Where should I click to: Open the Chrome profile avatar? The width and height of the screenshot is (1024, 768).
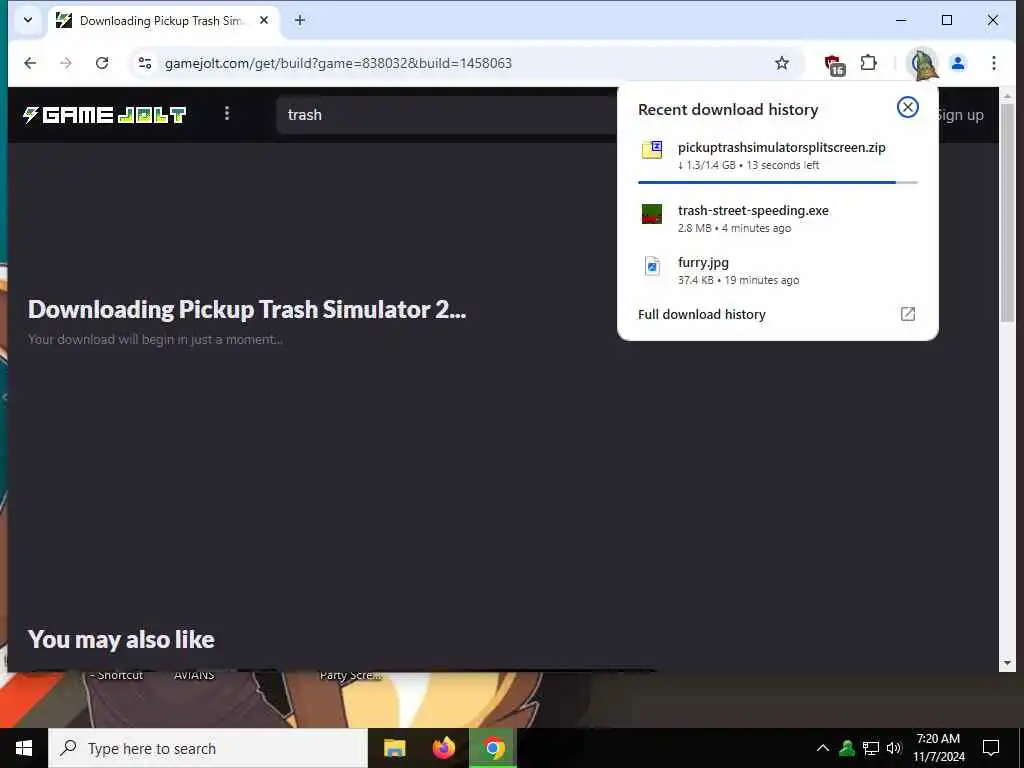[x=958, y=63]
